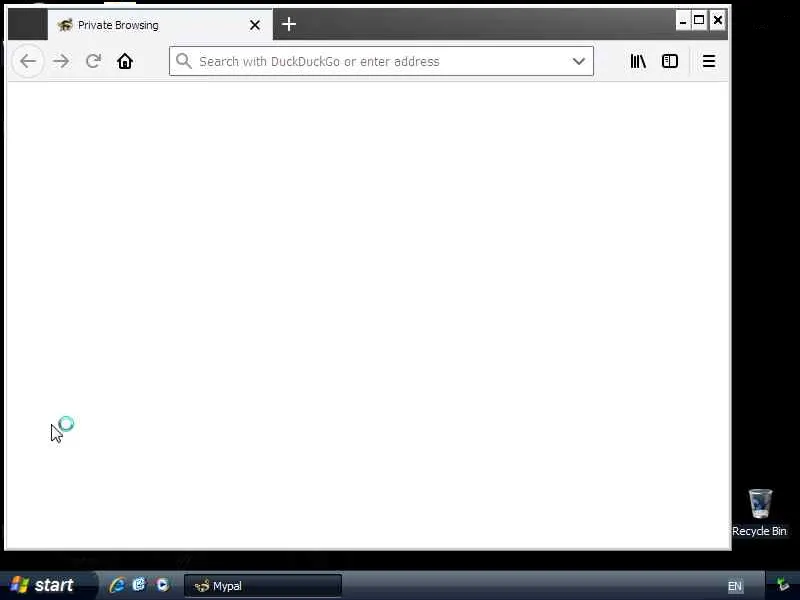Close the Private Browsing tab
The image size is (800, 600).
coord(255,25)
